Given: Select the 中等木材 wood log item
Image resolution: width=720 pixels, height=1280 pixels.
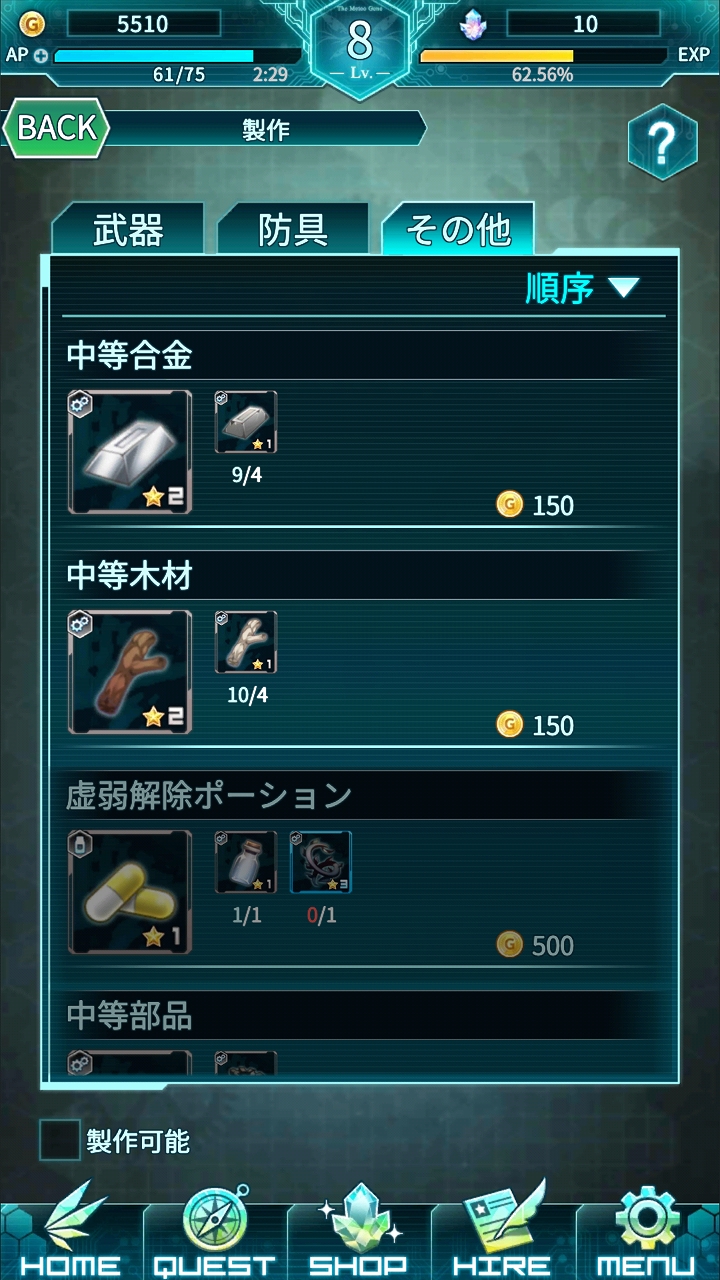Looking at the screenshot, I should [130, 672].
